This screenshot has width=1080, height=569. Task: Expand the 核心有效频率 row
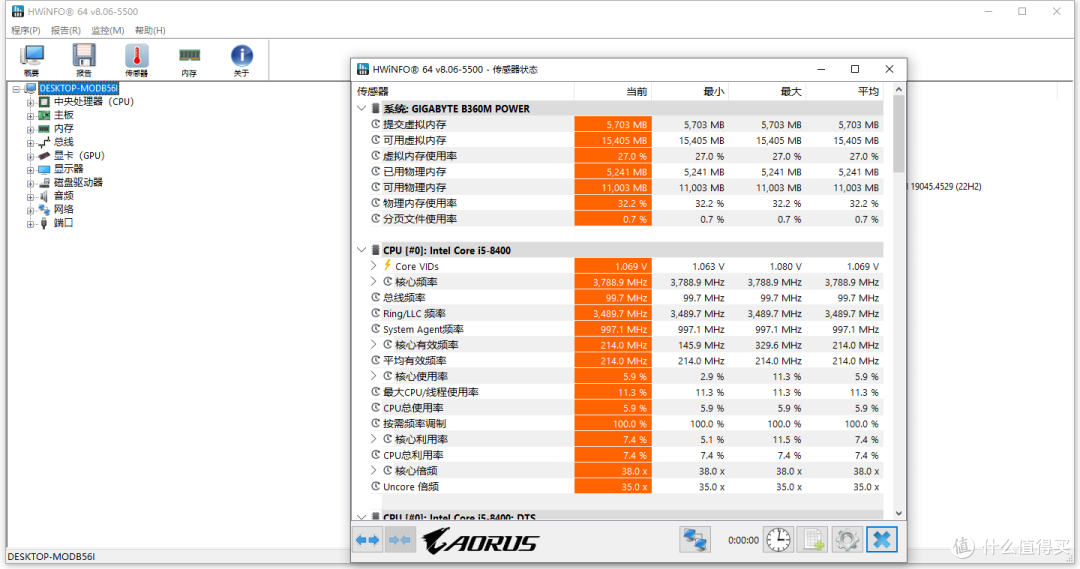click(373, 344)
